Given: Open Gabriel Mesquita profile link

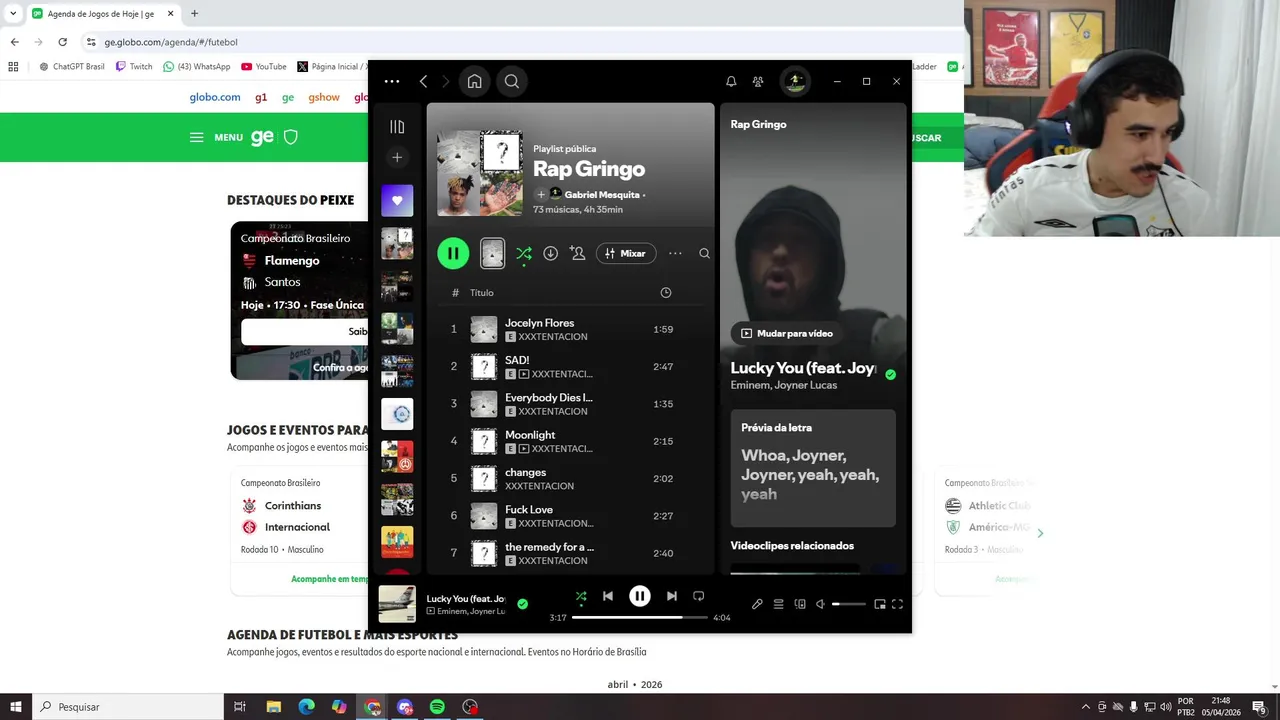Looking at the screenshot, I should [x=601, y=195].
